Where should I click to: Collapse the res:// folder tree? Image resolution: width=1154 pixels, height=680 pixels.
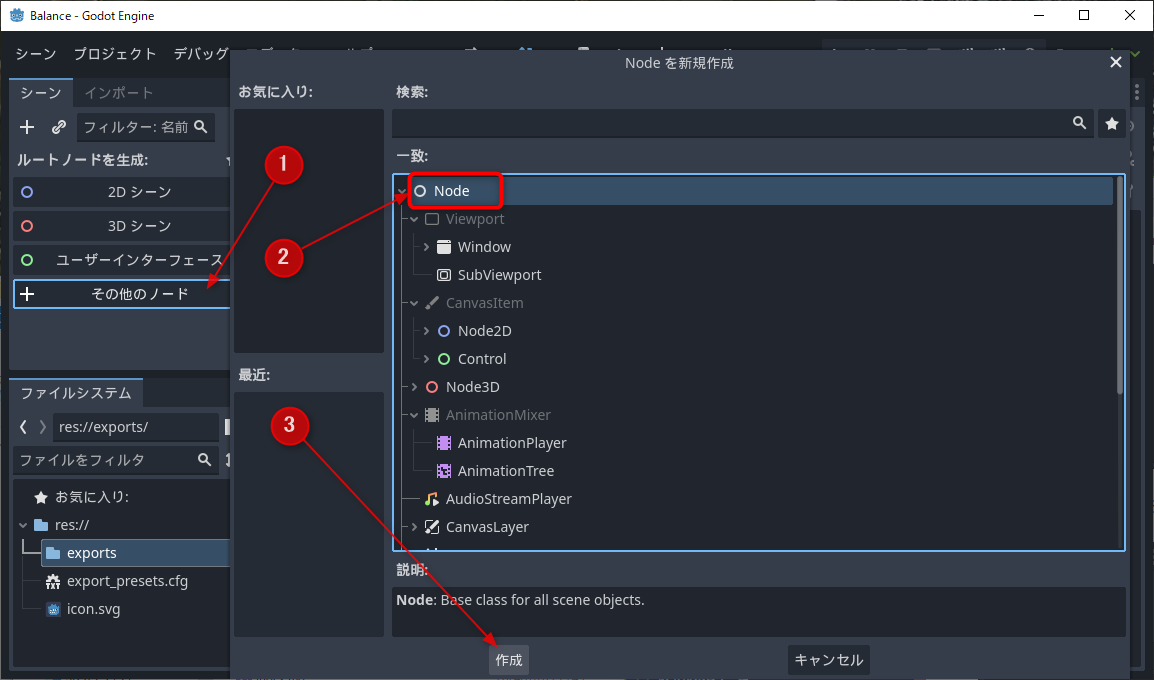[24, 525]
